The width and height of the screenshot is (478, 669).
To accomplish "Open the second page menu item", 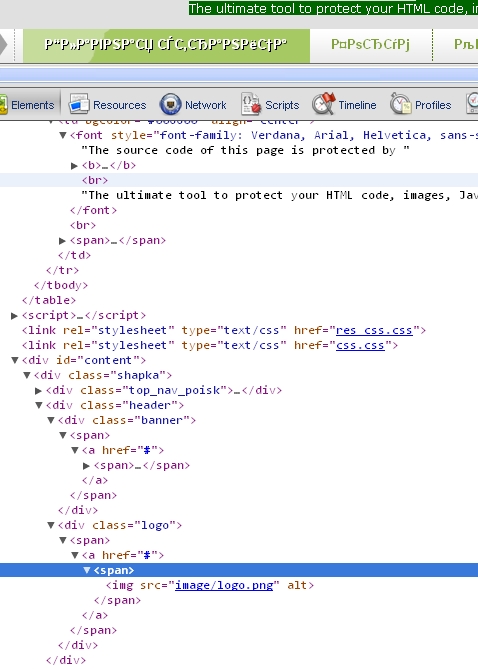I will (x=370, y=44).
